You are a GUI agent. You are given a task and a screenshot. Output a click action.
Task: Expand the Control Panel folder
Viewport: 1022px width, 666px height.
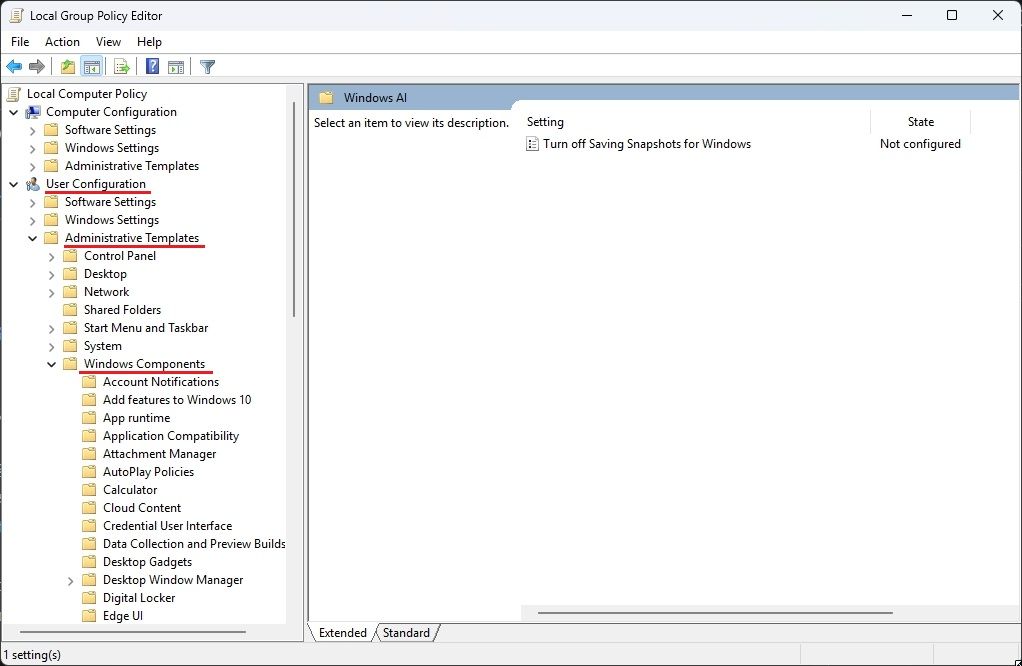51,256
